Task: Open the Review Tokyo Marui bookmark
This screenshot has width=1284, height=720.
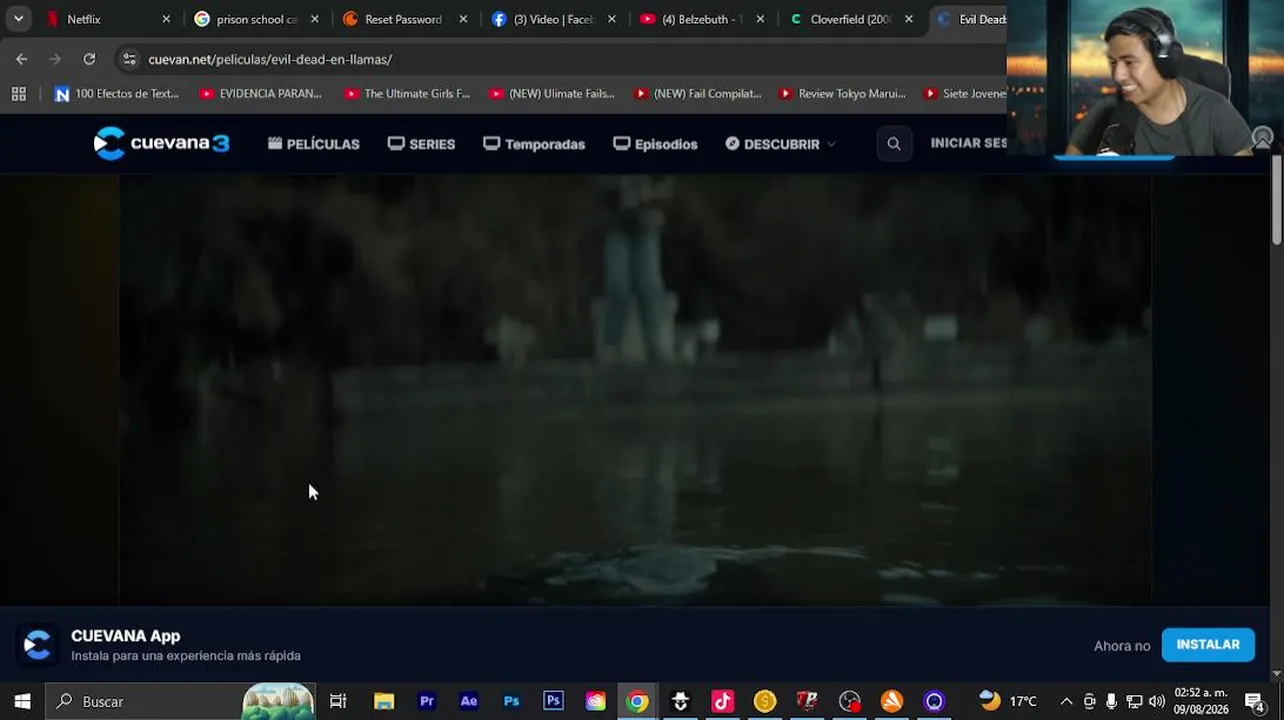Action: (x=842, y=94)
